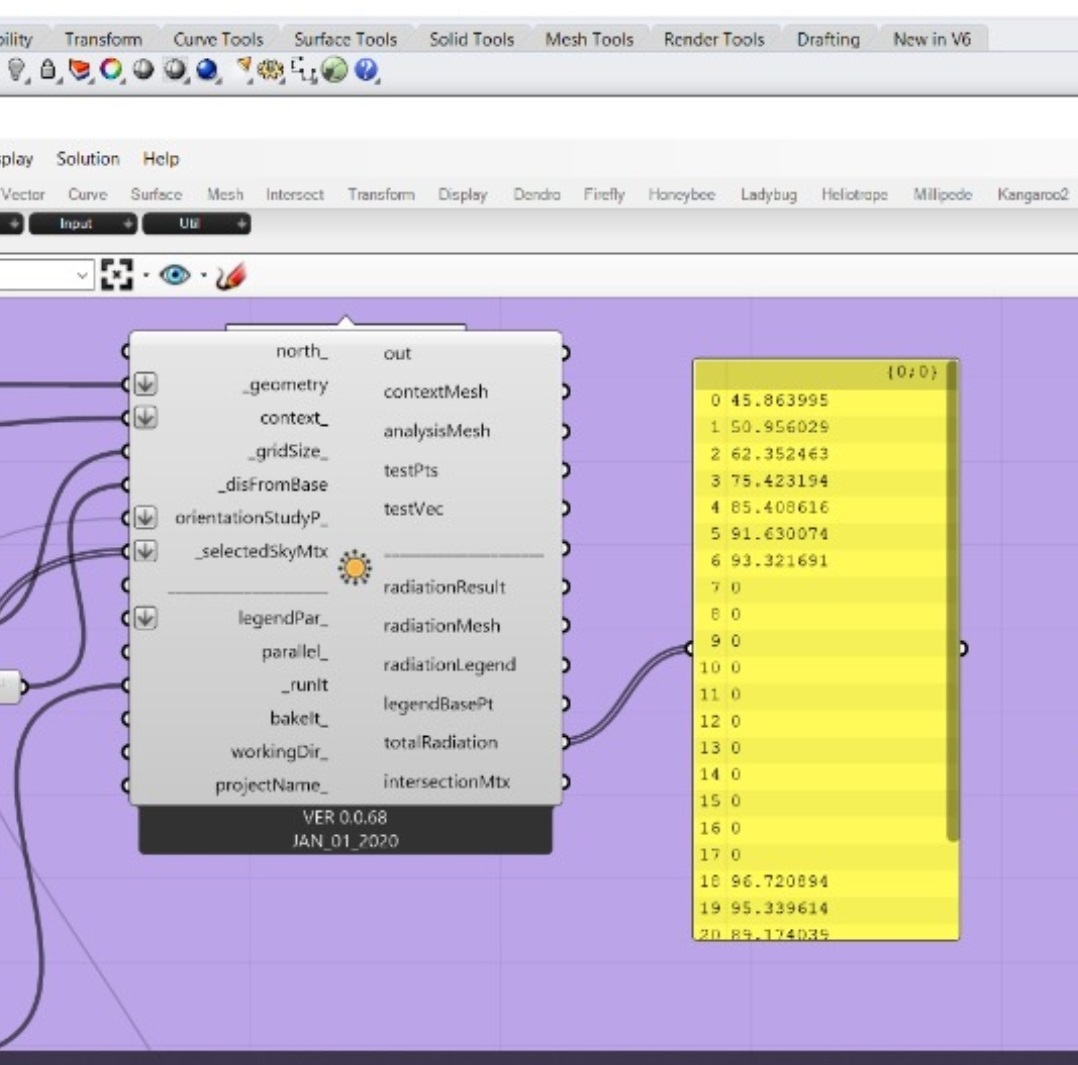Click the arrow icon beside legendPar_ input
This screenshot has width=1078, height=1065.
coord(145,617)
